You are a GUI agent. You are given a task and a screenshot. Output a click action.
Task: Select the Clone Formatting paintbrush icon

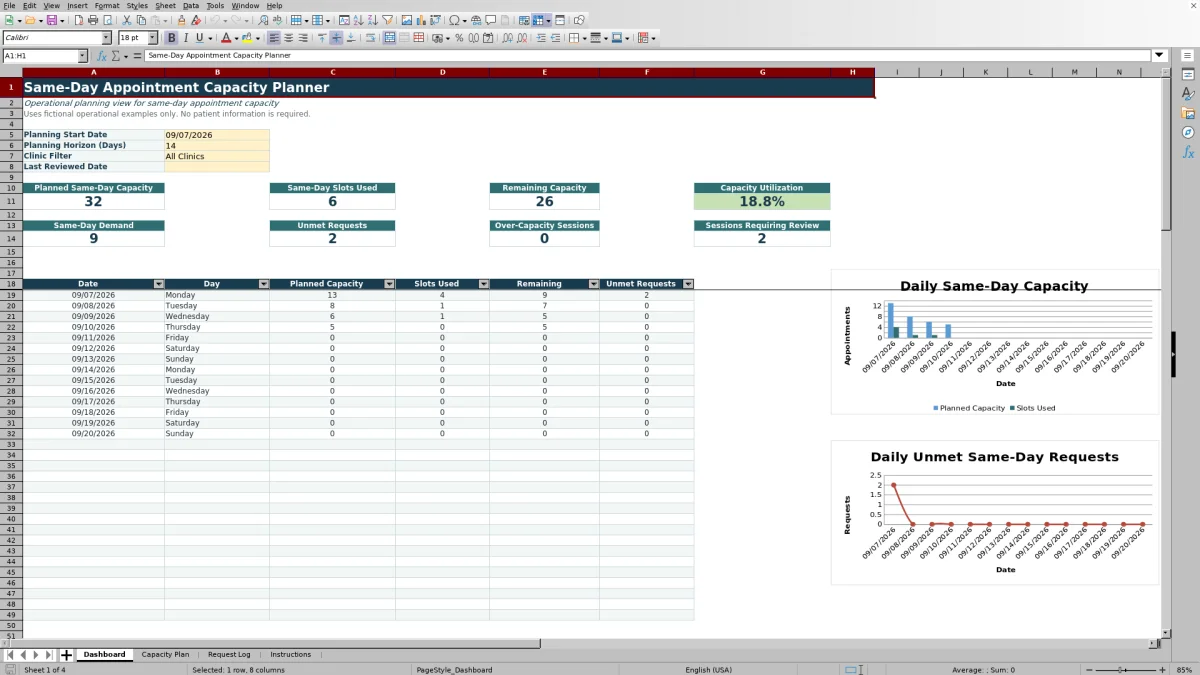coord(181,20)
